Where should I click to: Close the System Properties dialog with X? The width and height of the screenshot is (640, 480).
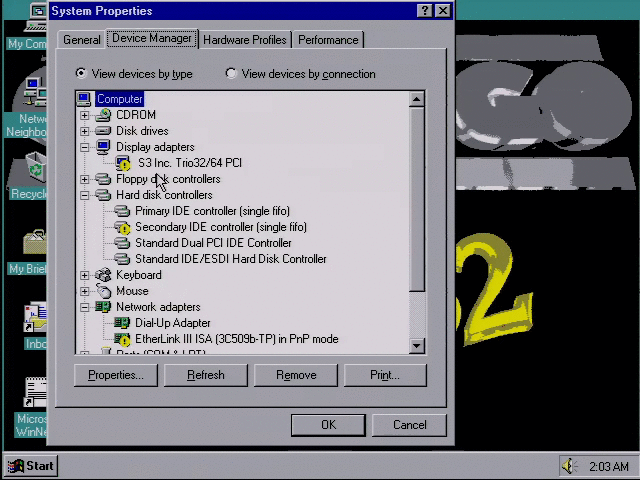[443, 11]
